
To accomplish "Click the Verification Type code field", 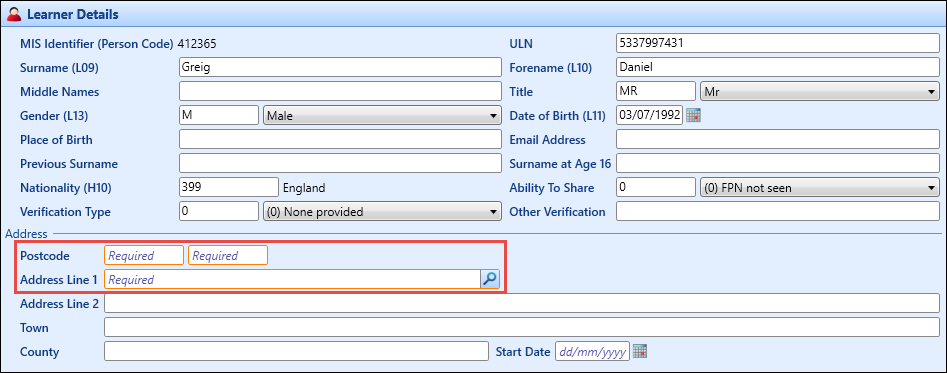I will click(219, 212).
